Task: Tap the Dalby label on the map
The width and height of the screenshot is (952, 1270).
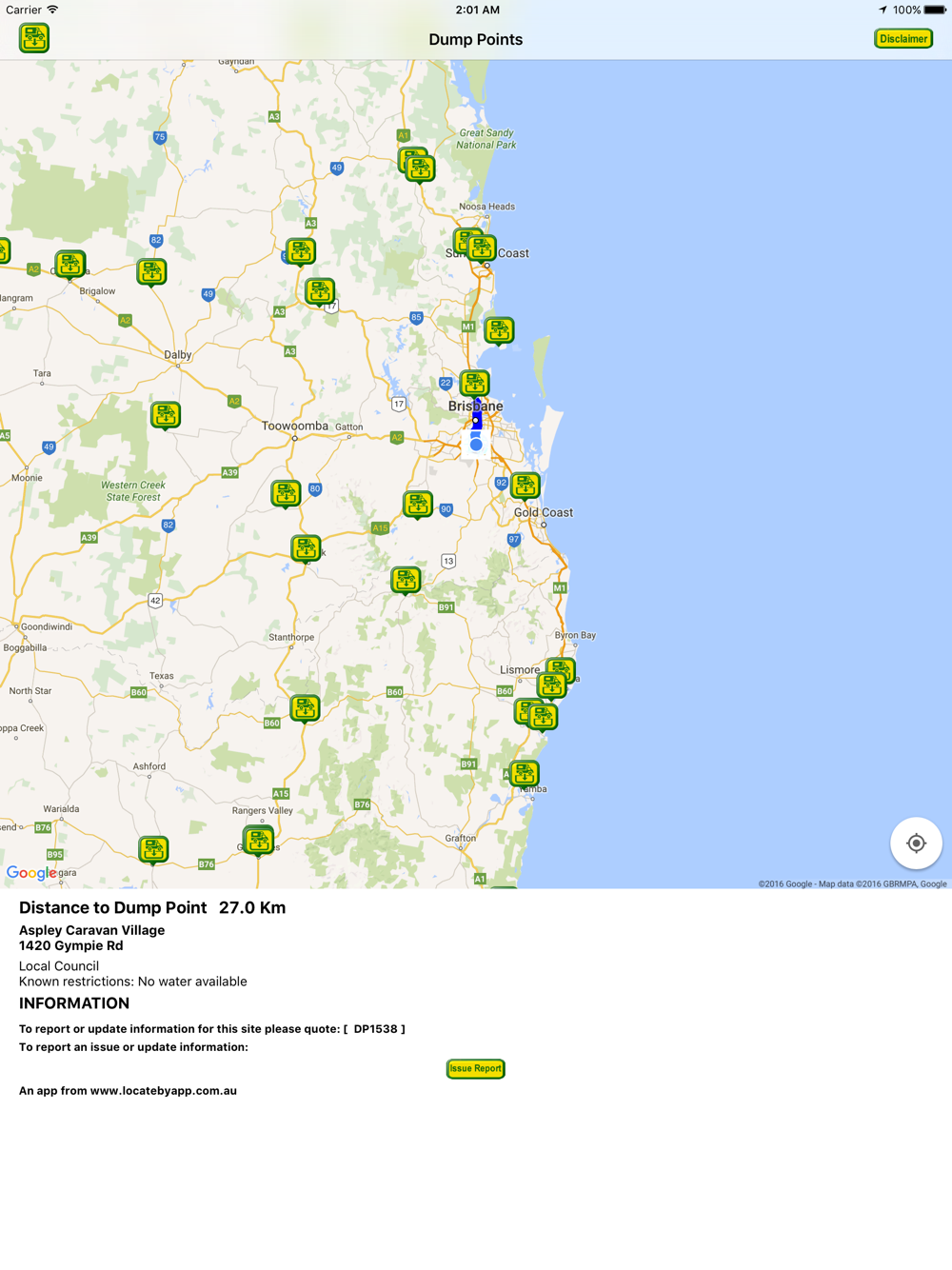Action: coord(178,354)
